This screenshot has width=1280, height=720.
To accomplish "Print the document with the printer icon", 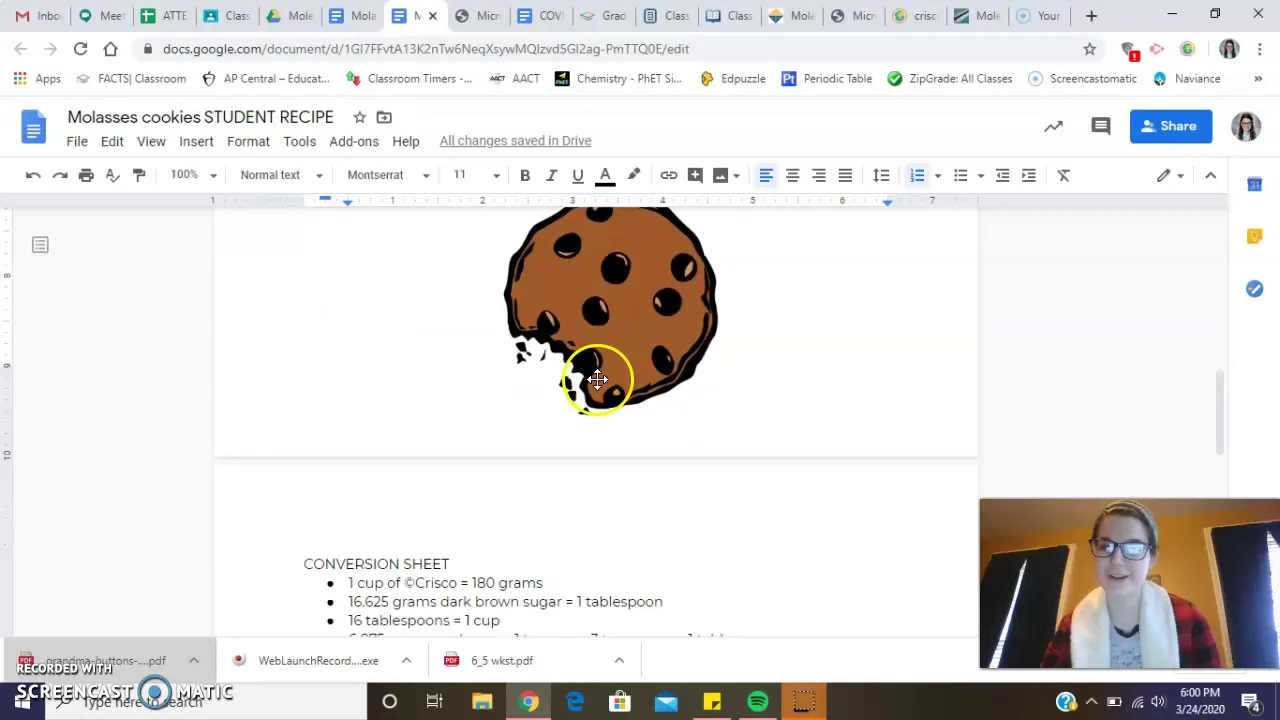I will (86, 175).
